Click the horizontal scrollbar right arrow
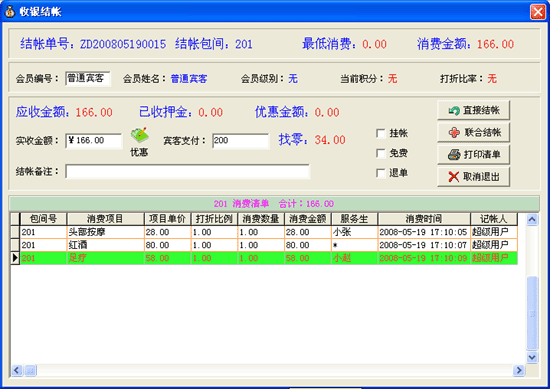This screenshot has height=389, width=550. point(518,370)
